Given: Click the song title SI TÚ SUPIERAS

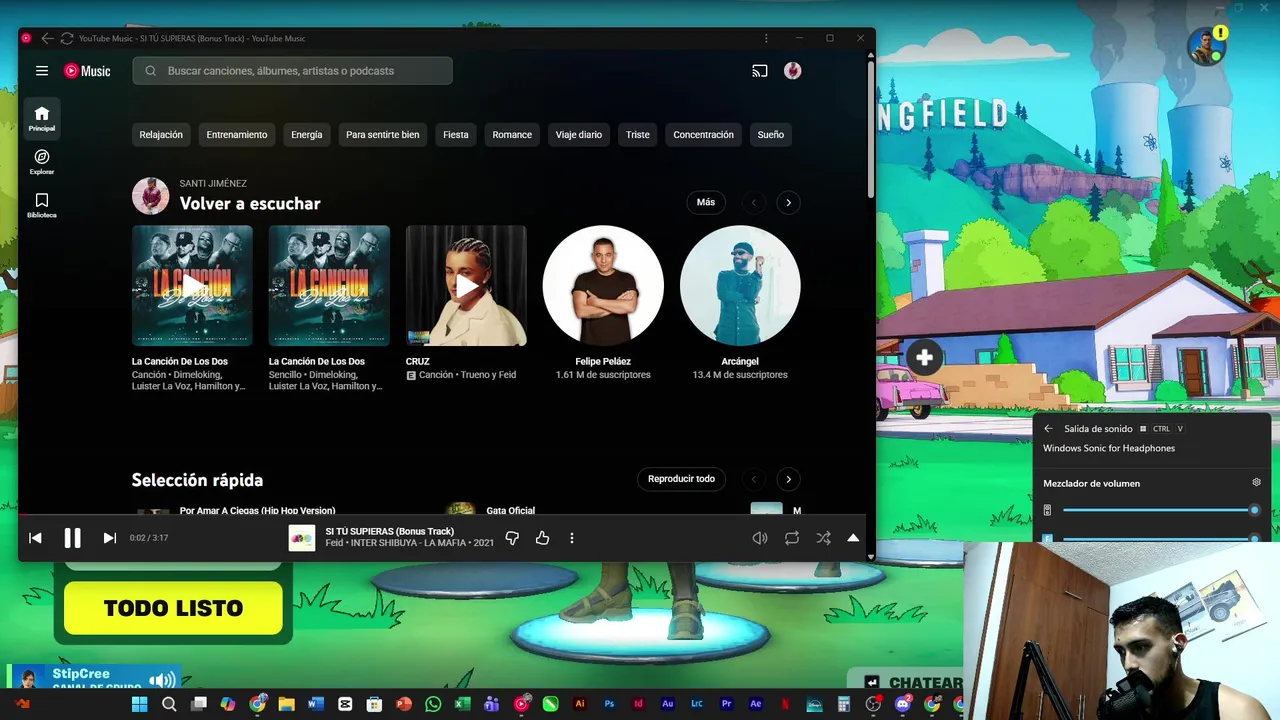Looking at the screenshot, I should [x=389, y=531].
